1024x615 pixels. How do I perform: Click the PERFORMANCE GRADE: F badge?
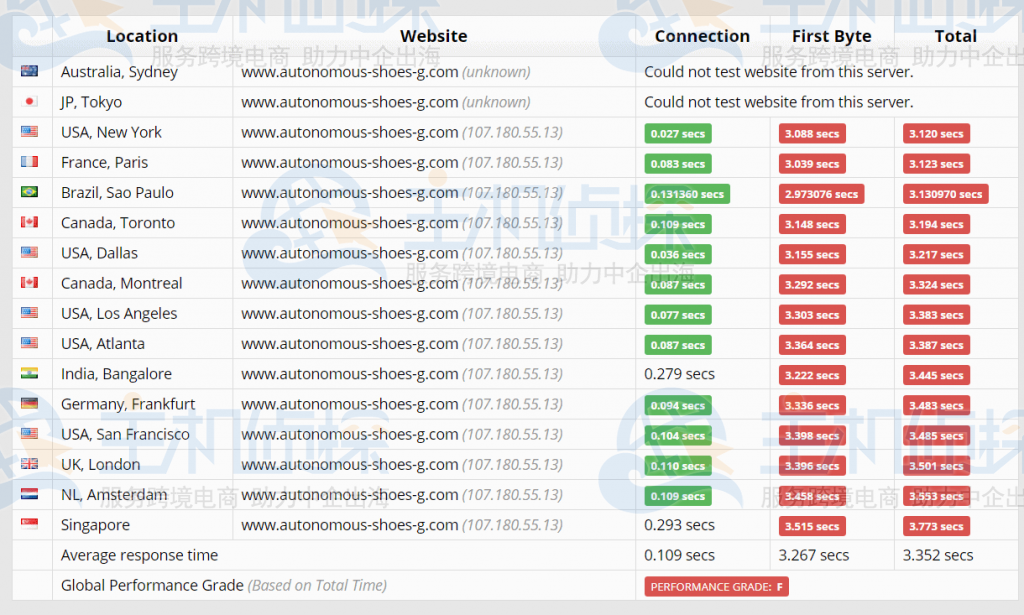click(x=715, y=586)
